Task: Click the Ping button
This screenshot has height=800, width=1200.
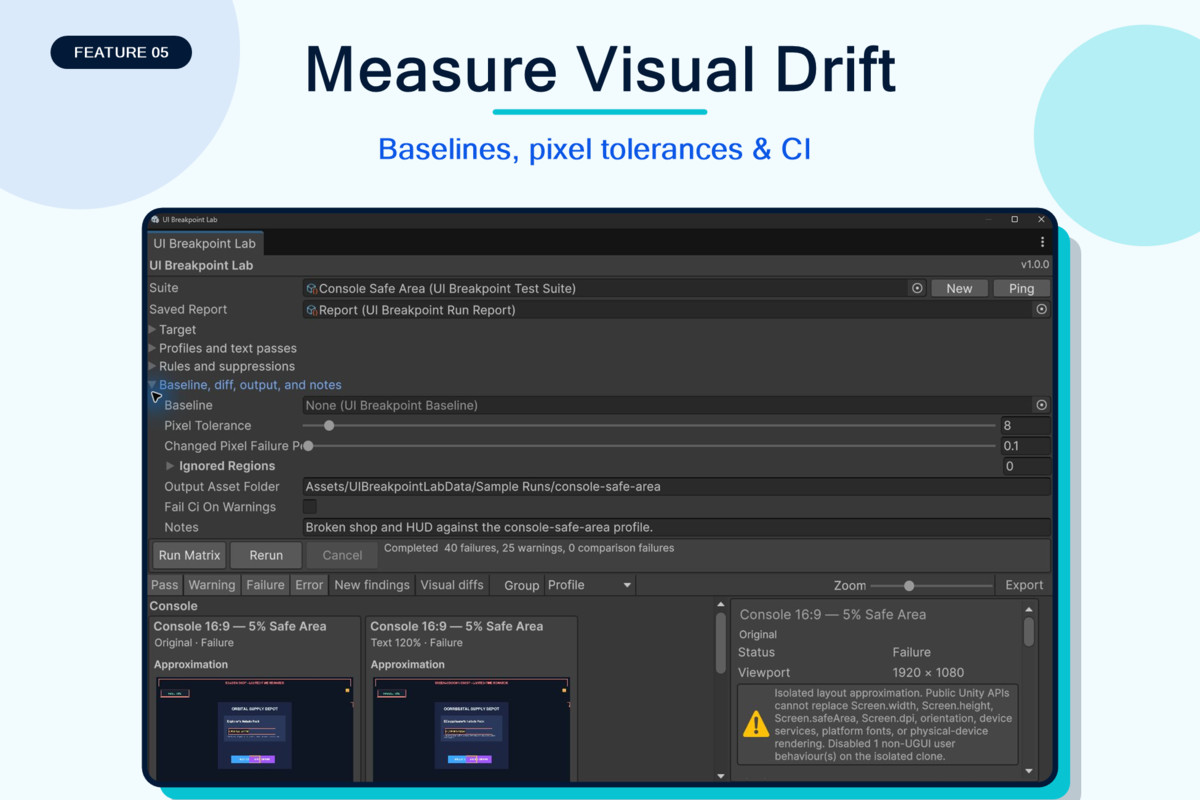Action: pos(1021,288)
